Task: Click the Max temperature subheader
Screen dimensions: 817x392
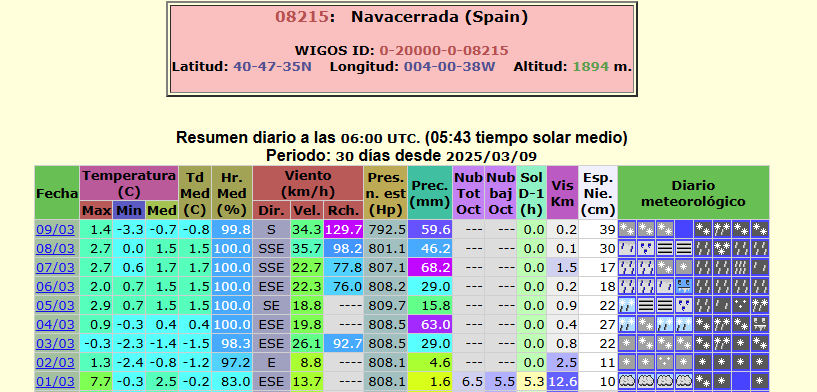Action: point(96,211)
